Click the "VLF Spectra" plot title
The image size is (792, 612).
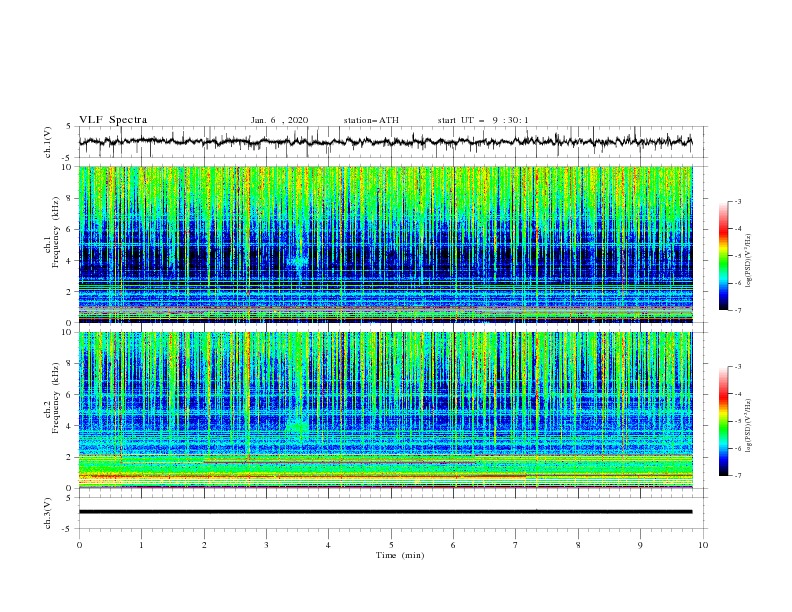point(113,120)
